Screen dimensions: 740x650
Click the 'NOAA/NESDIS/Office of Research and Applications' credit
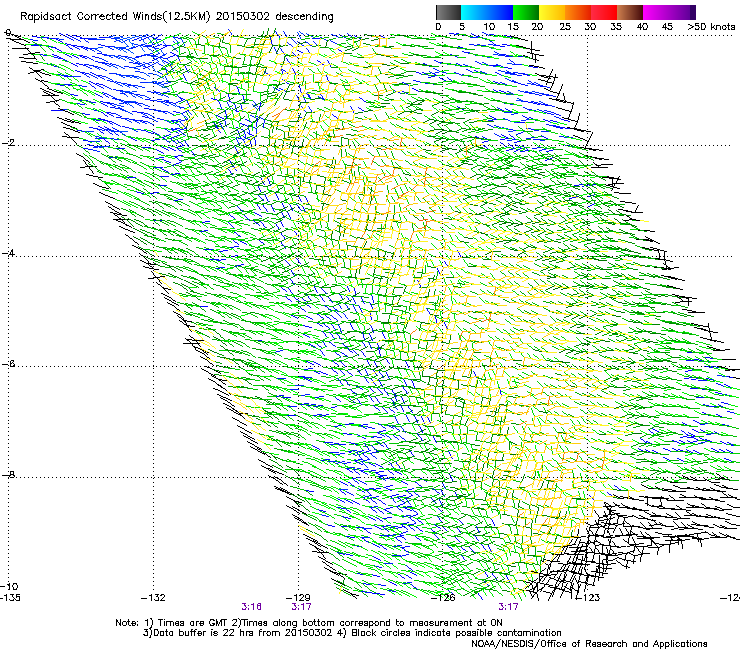tap(589, 644)
